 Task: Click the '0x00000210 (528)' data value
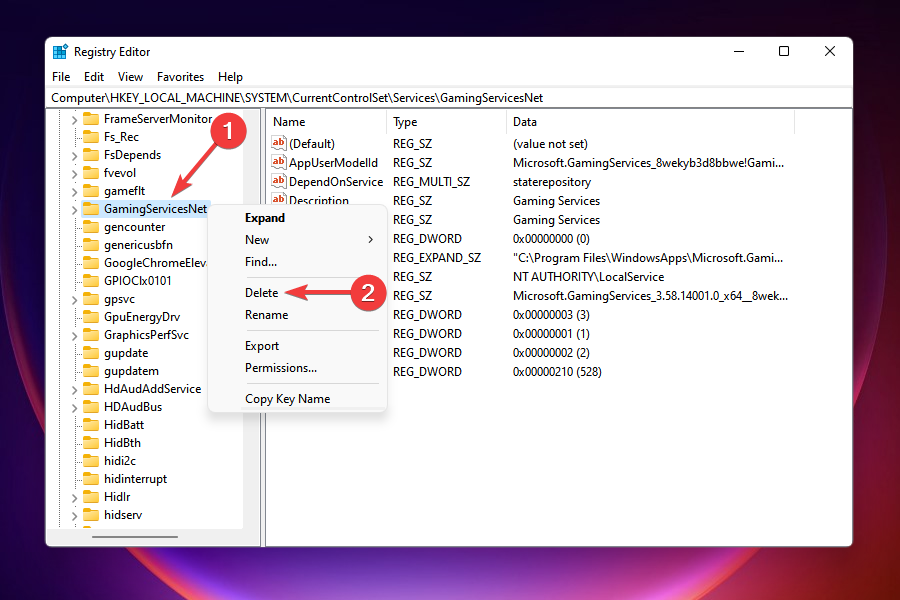tap(557, 371)
